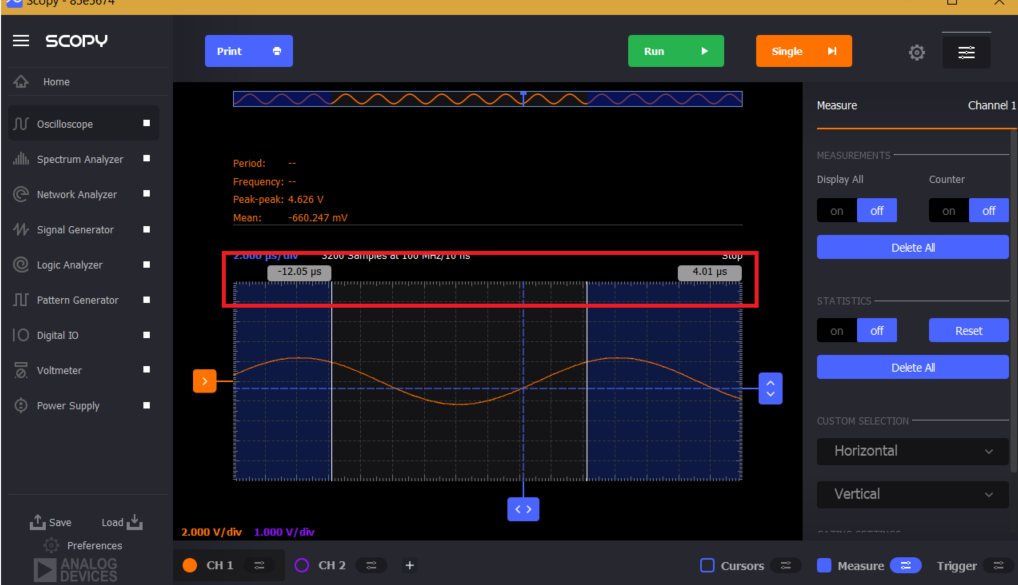Toggle the Logic Analyzer run square button

click(146, 264)
